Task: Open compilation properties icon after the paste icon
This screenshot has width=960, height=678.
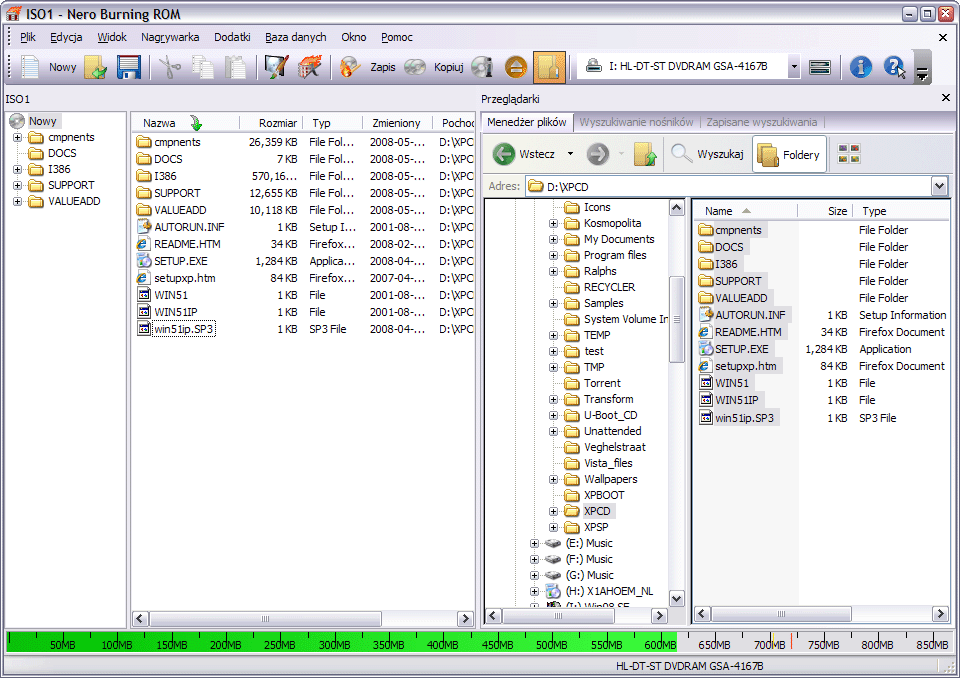Action: tap(276, 67)
